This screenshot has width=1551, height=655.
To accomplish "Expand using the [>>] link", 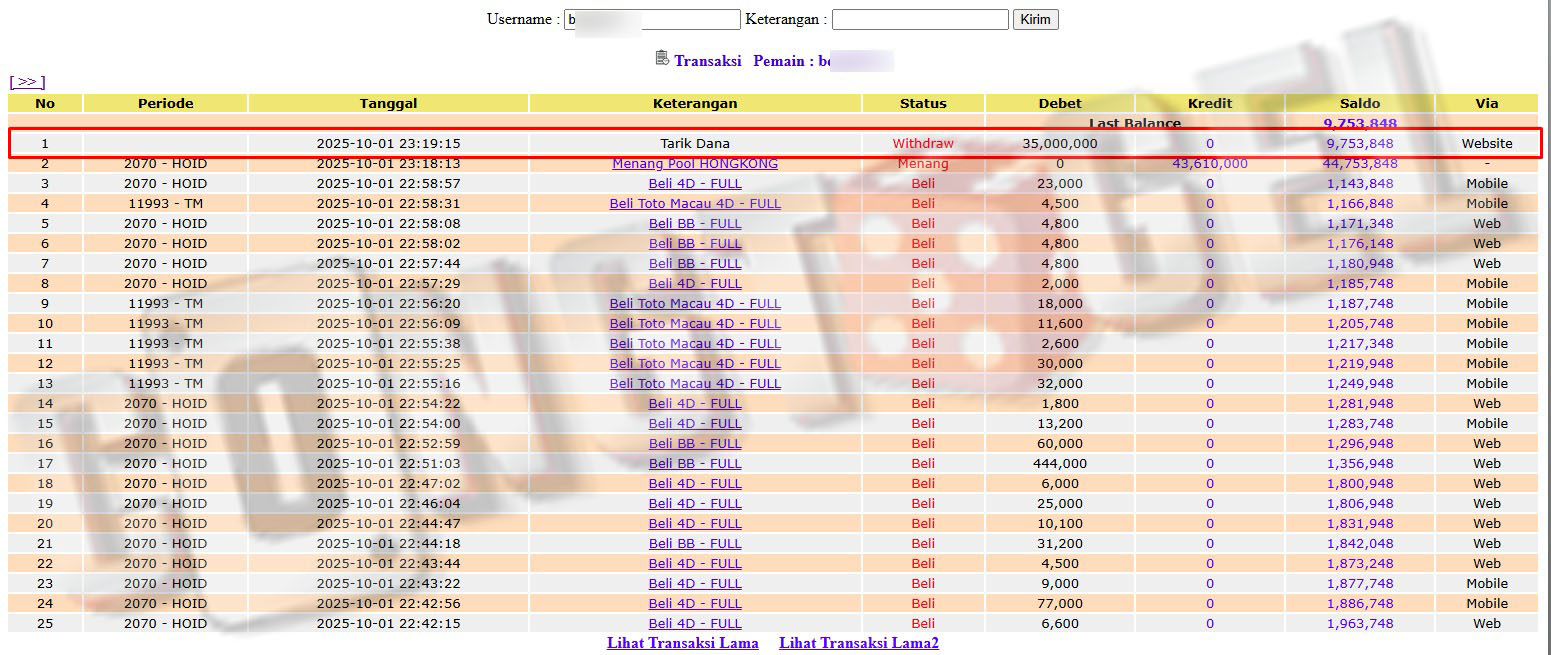I will click(x=27, y=82).
